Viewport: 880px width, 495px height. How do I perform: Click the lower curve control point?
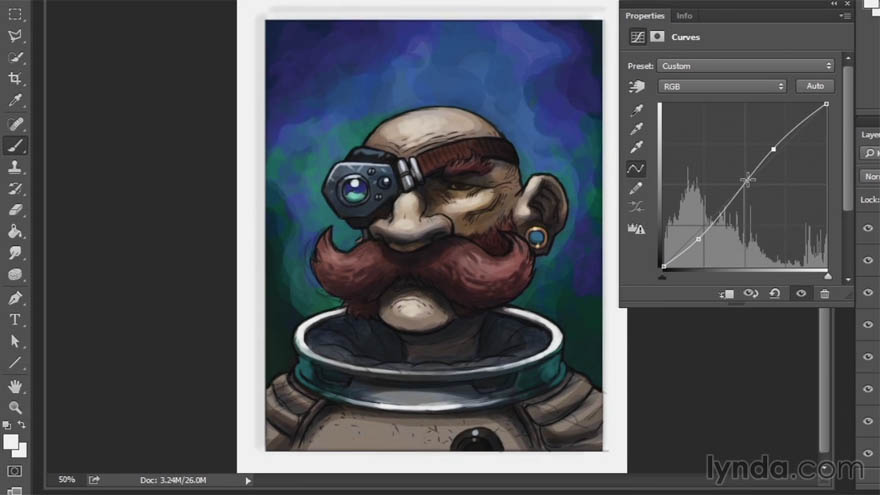point(698,239)
